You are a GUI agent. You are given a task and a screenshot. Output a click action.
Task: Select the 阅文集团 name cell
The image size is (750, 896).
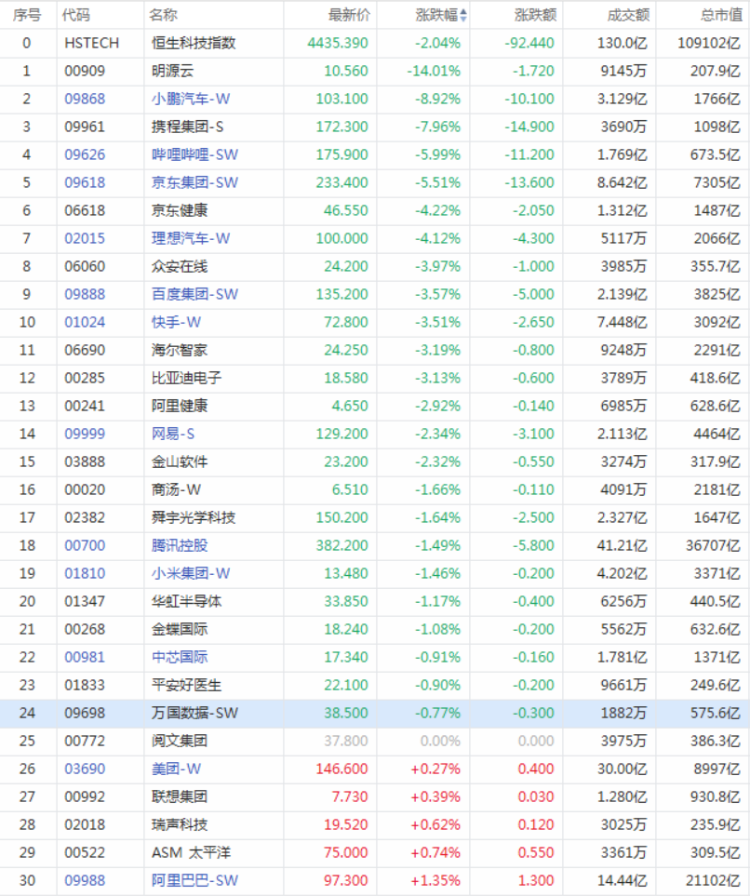point(179,741)
